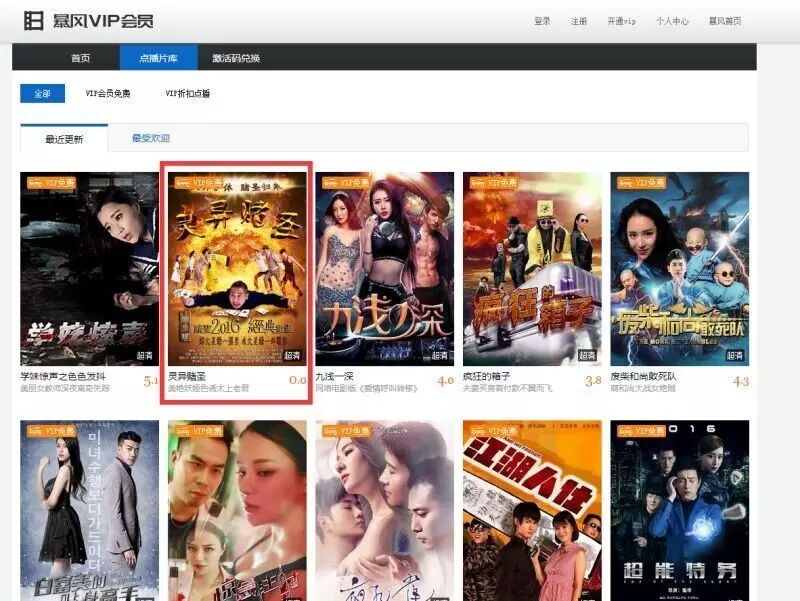Image resolution: width=800 pixels, height=601 pixels.
Task: Open the 超能特务 movie poster
Action: 680,510
